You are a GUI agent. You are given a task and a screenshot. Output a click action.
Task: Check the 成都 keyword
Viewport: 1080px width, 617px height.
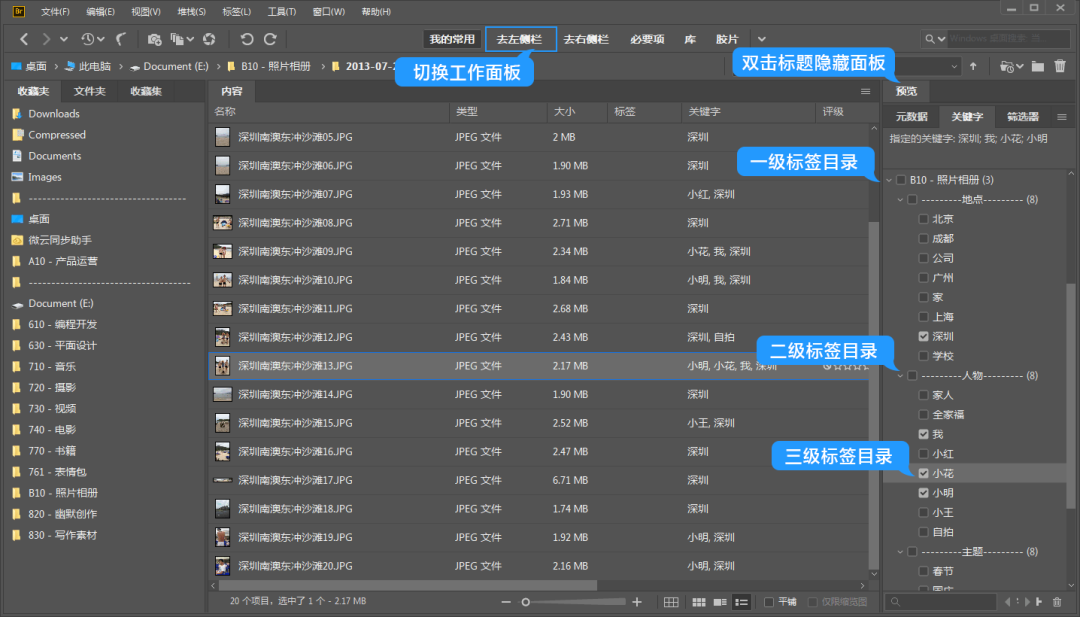click(x=924, y=238)
